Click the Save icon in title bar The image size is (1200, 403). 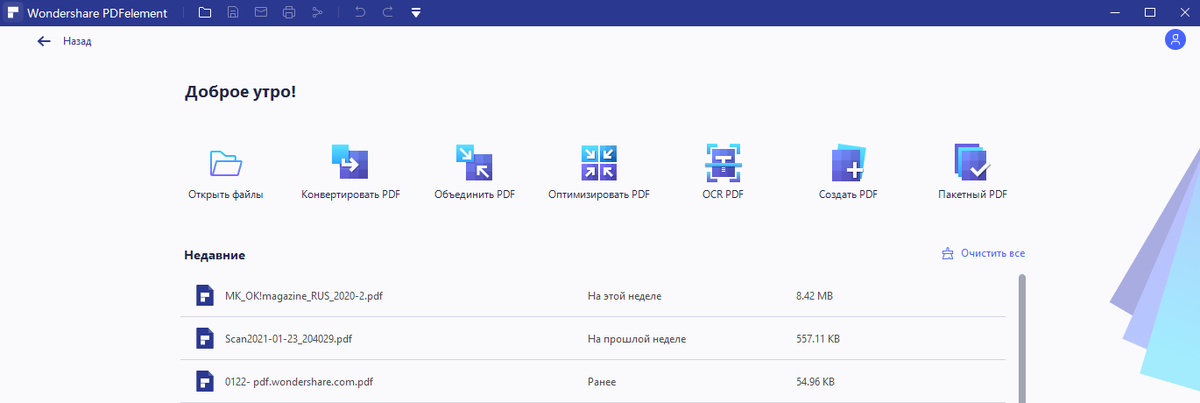click(x=233, y=13)
